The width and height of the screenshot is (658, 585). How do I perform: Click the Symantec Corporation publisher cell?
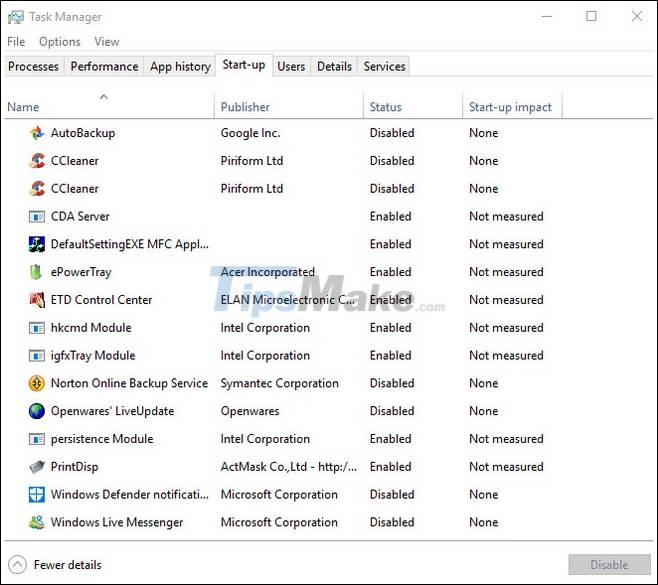[279, 383]
